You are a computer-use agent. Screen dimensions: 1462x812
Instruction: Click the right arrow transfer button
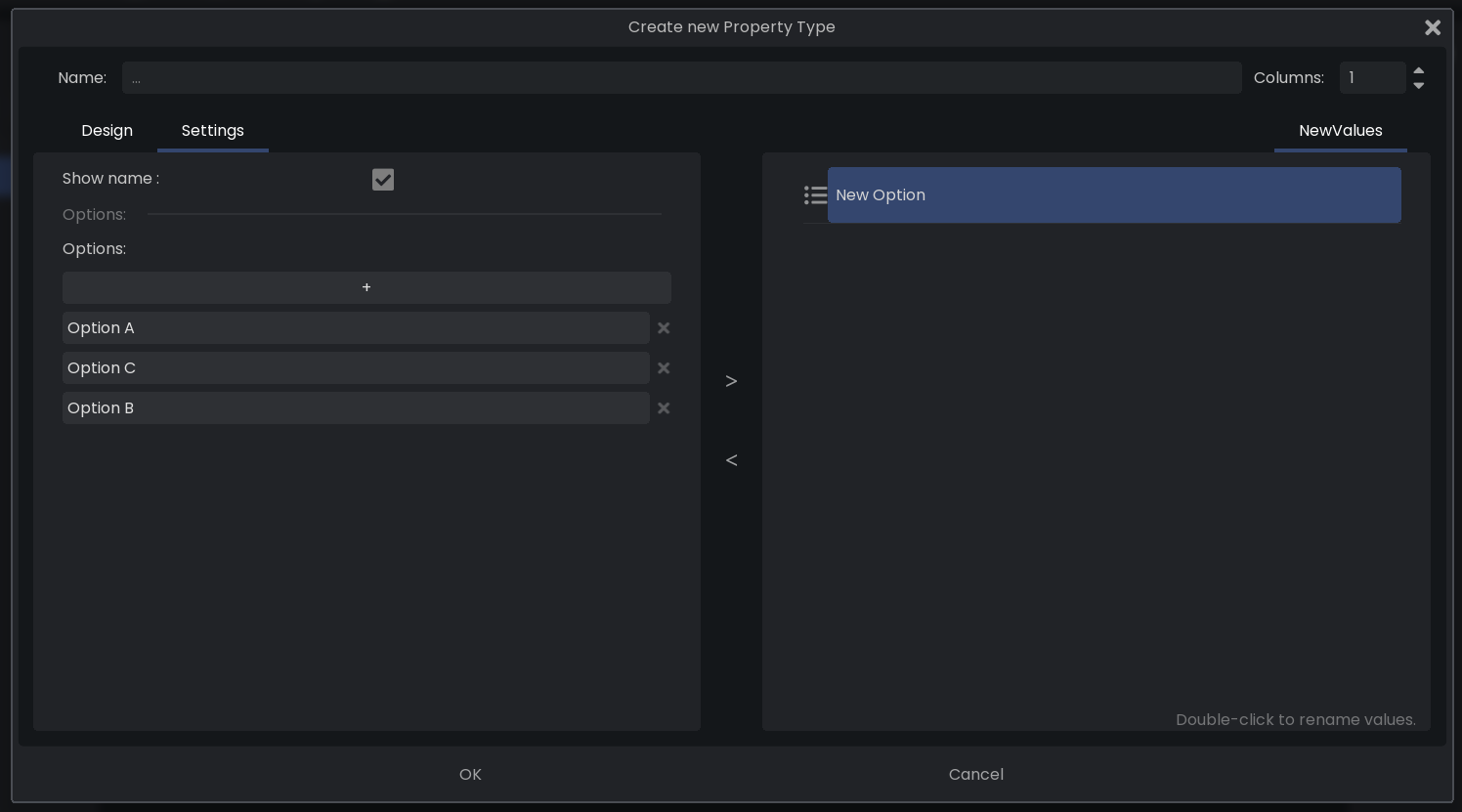pos(731,381)
